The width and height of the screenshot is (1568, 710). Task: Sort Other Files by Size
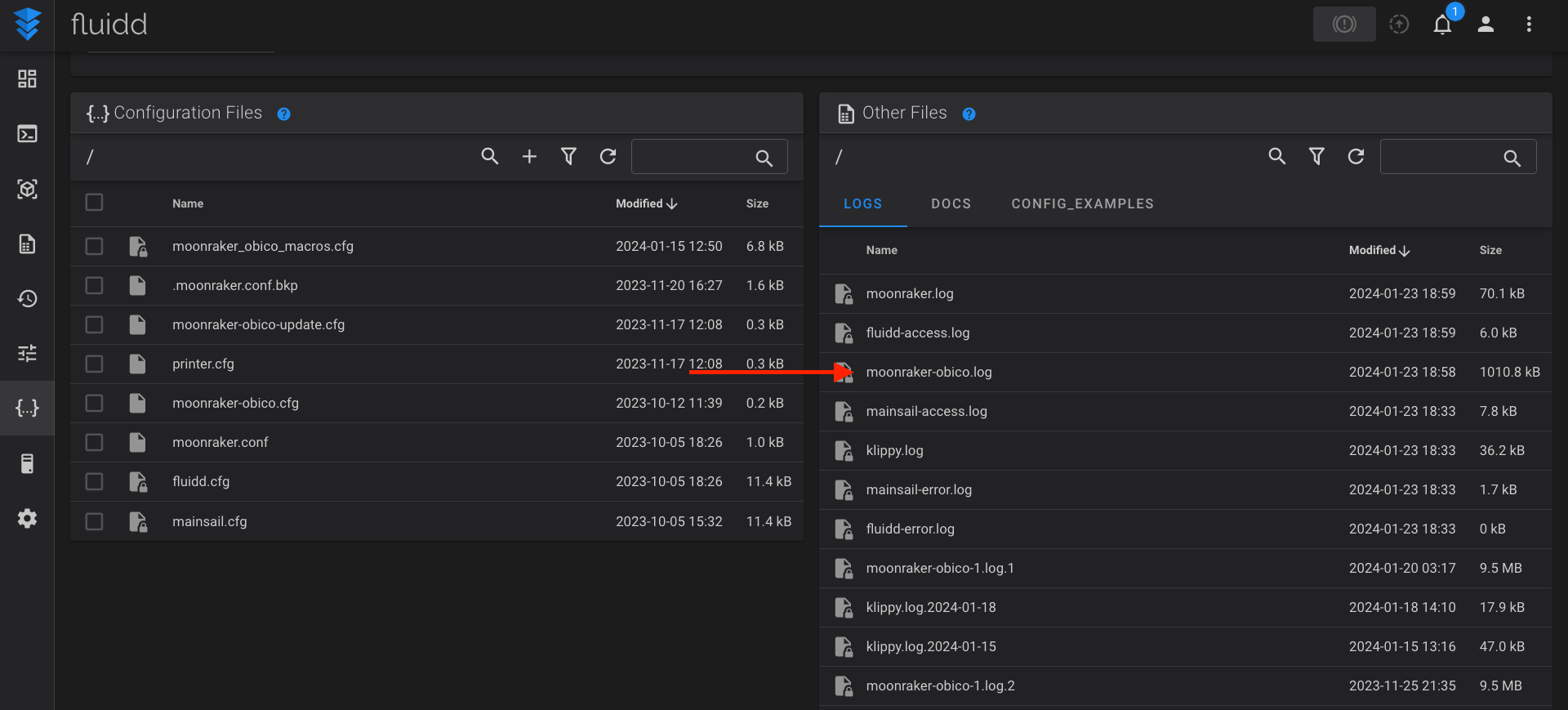click(x=1490, y=250)
